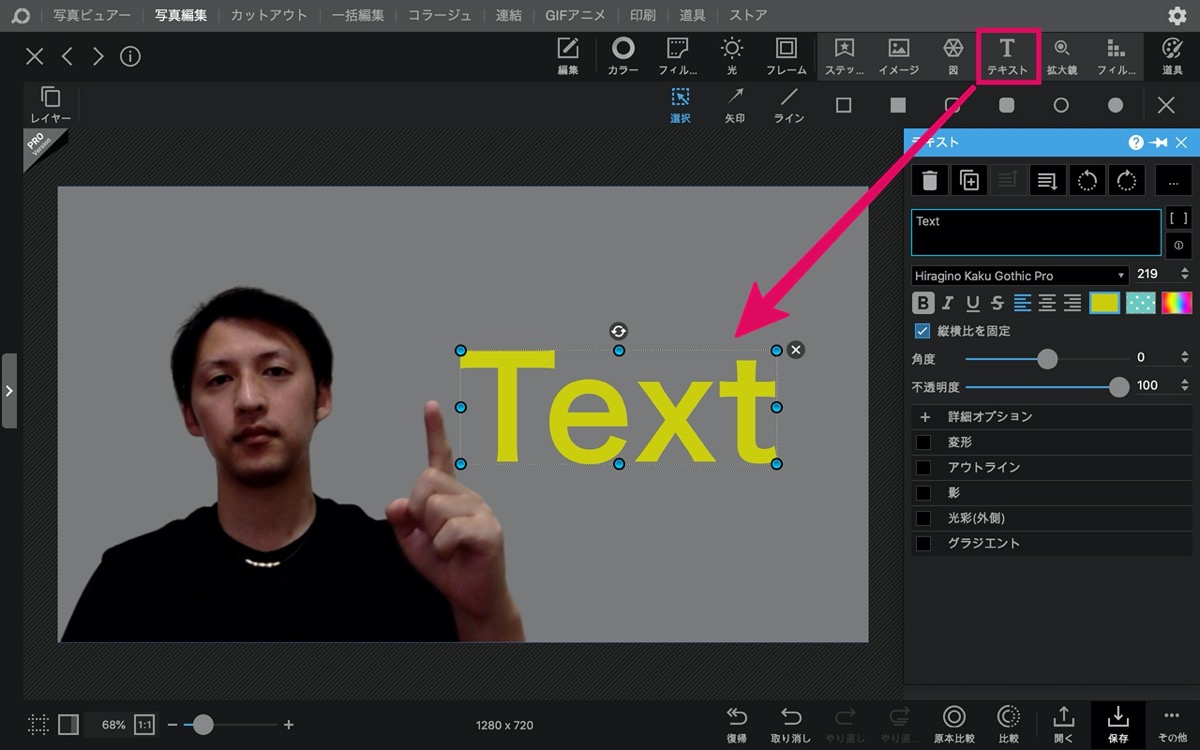1200x750 pixels.
Task: Click the Text content input field
Action: coord(1036,232)
